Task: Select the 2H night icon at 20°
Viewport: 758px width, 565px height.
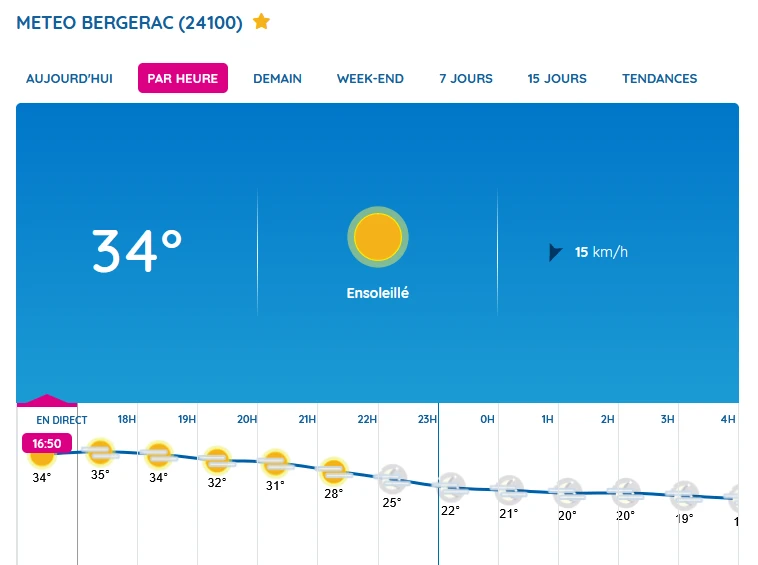Action: (568, 493)
